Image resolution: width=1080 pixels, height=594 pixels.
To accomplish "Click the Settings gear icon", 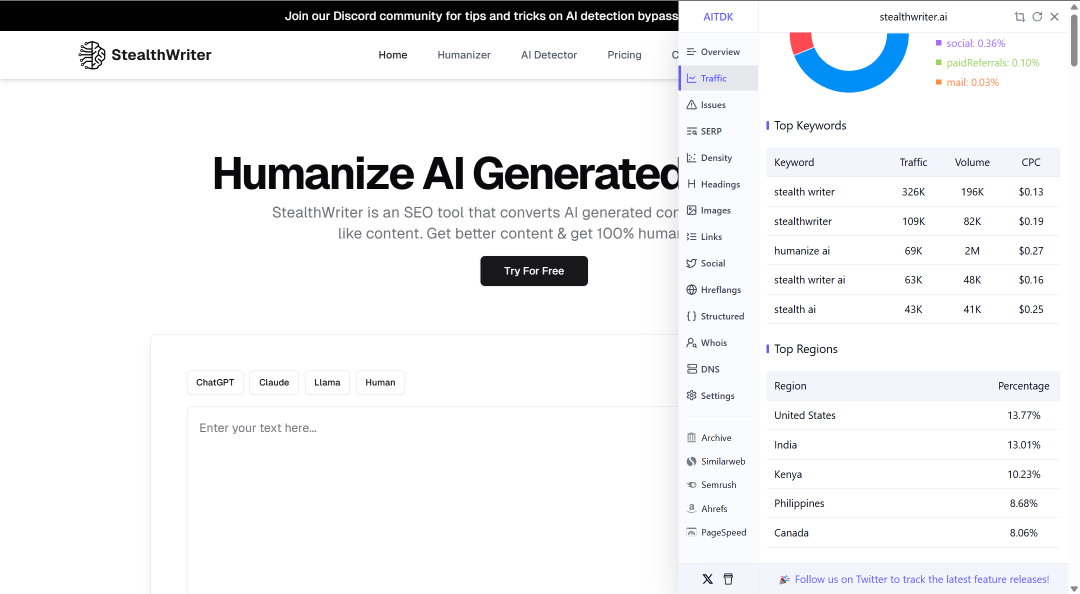I will tap(692, 396).
